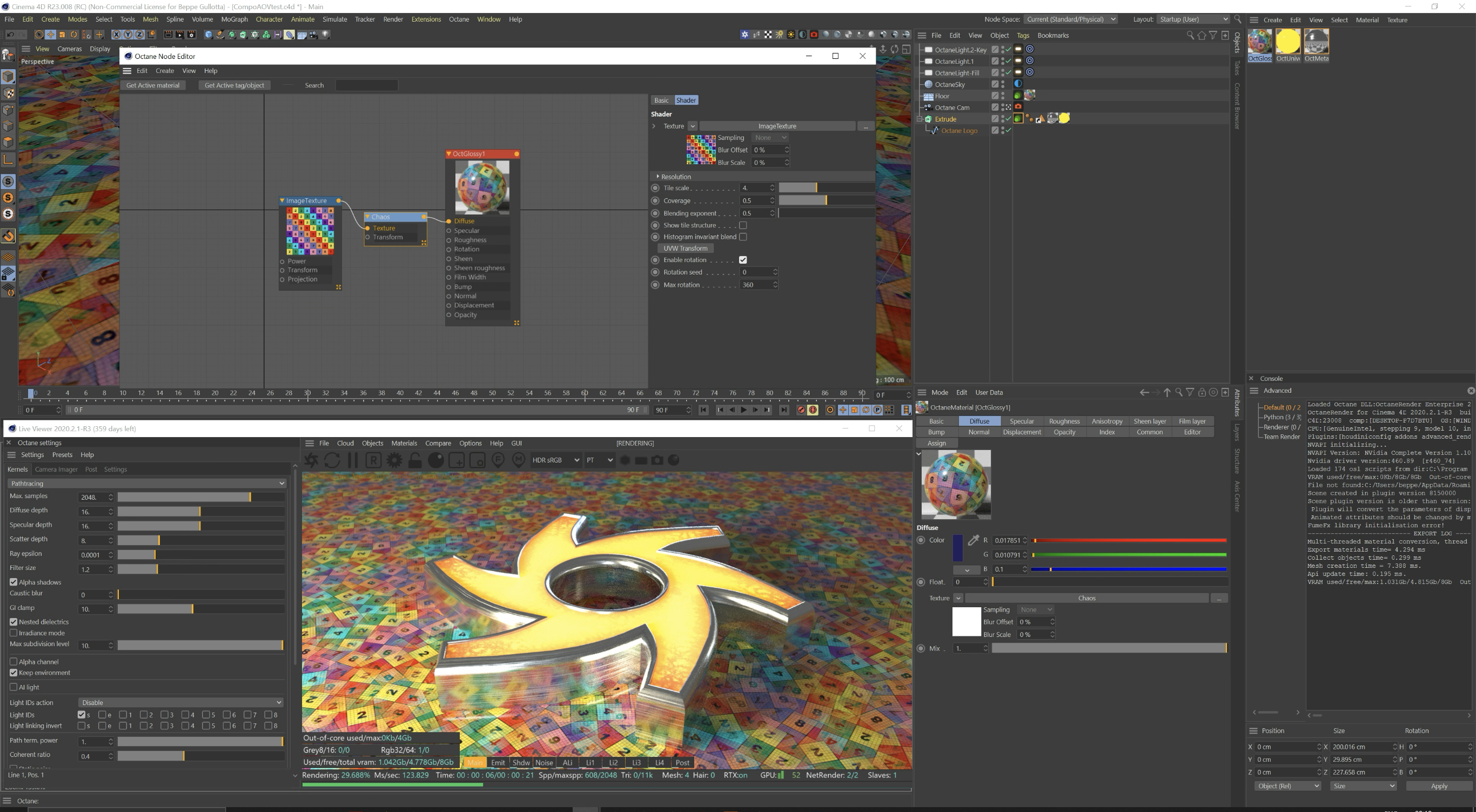Disable the Enable rotation checkbox
This screenshot has height=812, width=1476.
742,260
